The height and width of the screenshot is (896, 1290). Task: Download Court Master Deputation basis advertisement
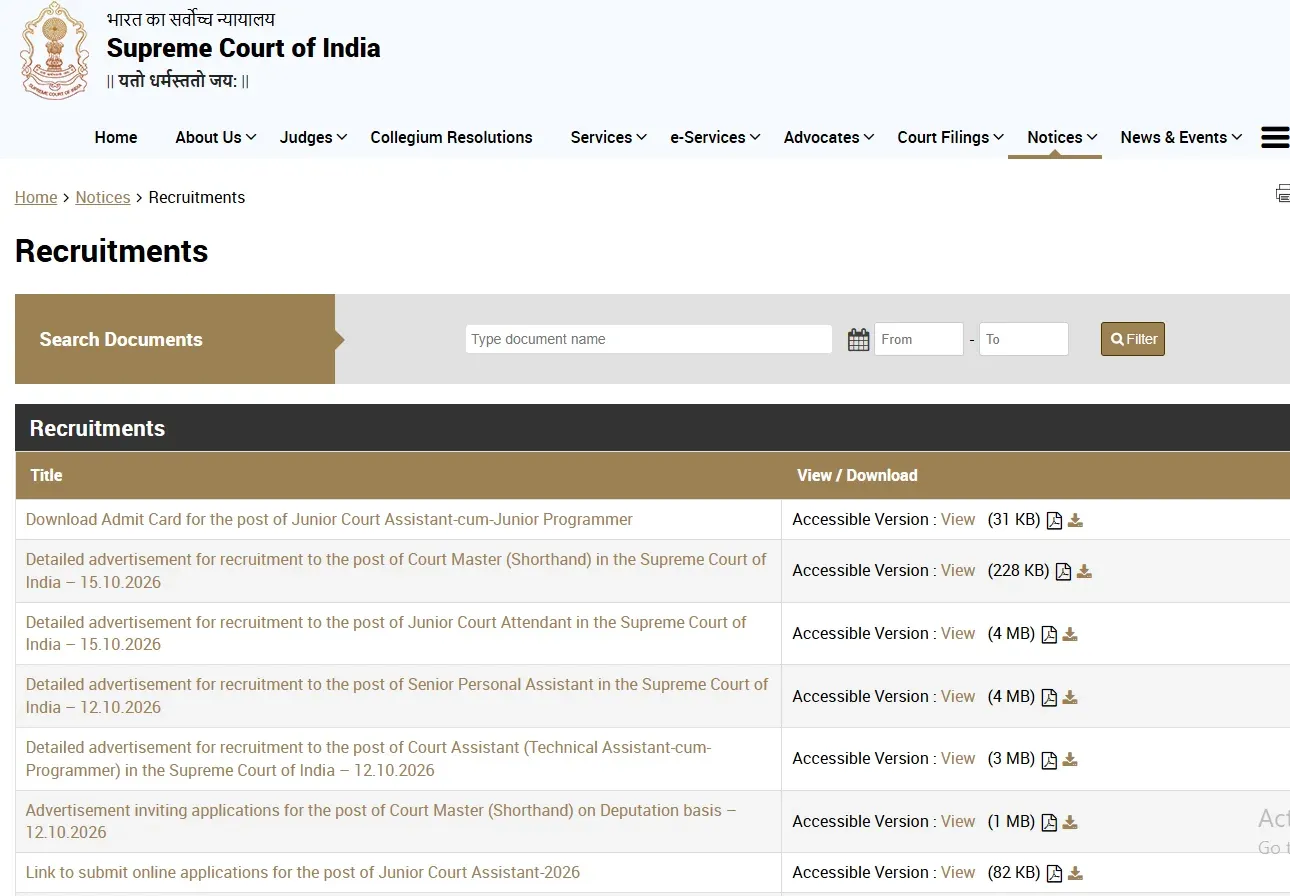1070,822
